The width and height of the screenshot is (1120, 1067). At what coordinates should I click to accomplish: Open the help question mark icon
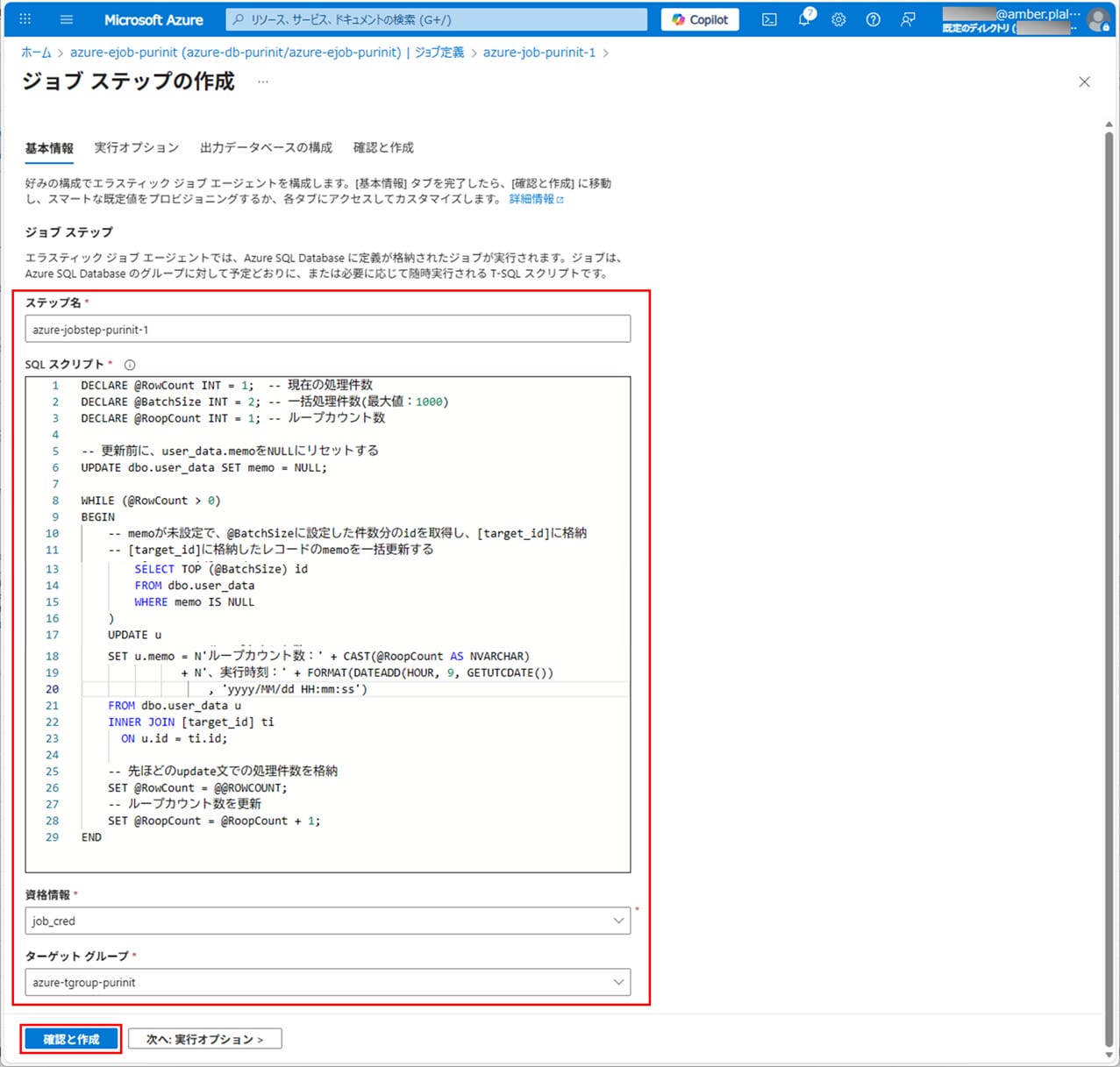pyautogui.click(x=873, y=19)
